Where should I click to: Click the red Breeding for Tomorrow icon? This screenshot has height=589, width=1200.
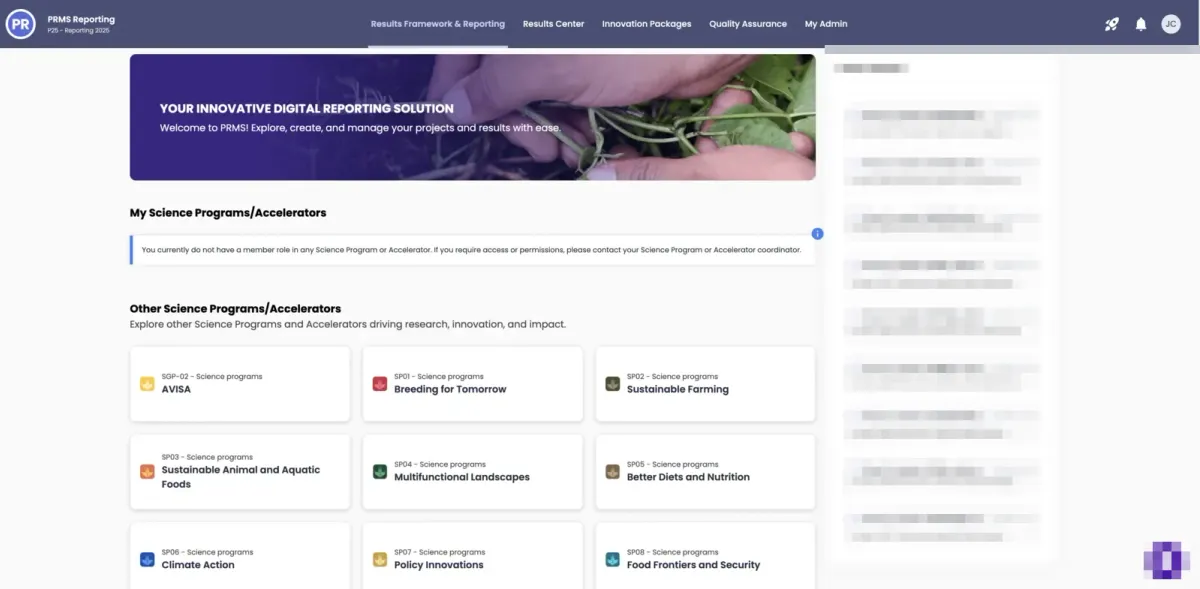[379, 384]
